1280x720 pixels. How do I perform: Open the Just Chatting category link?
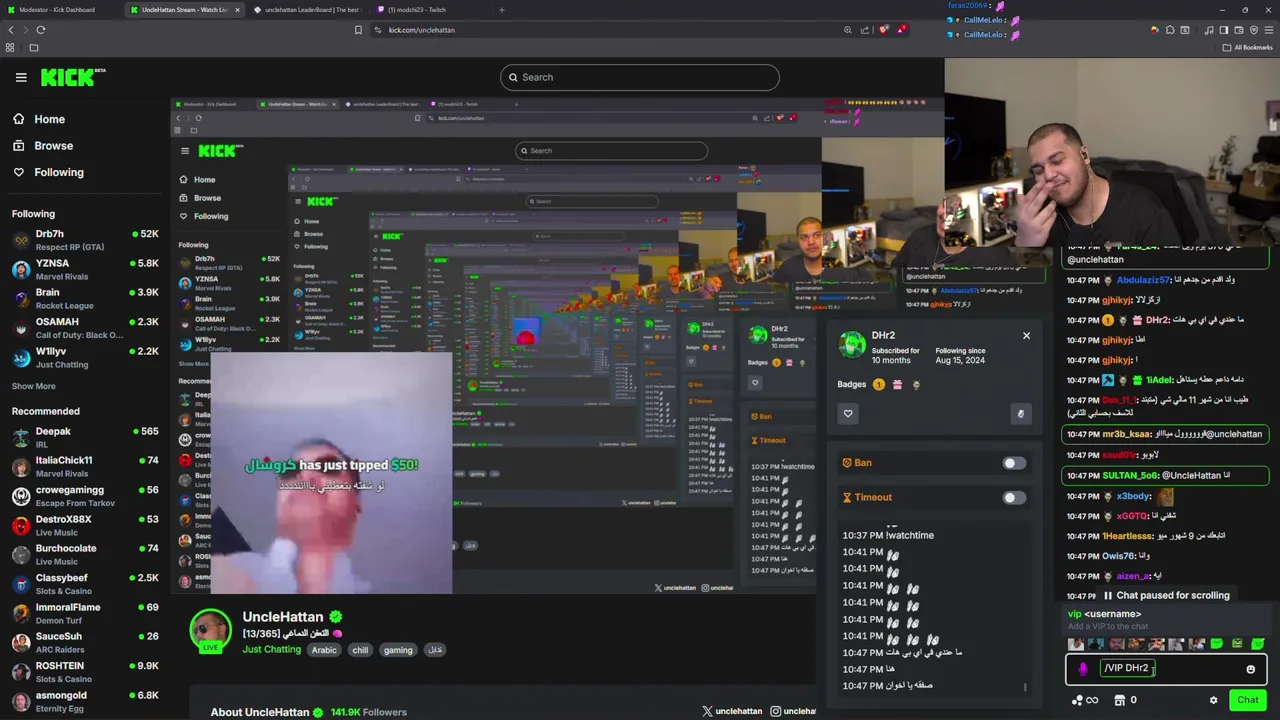[x=271, y=650]
